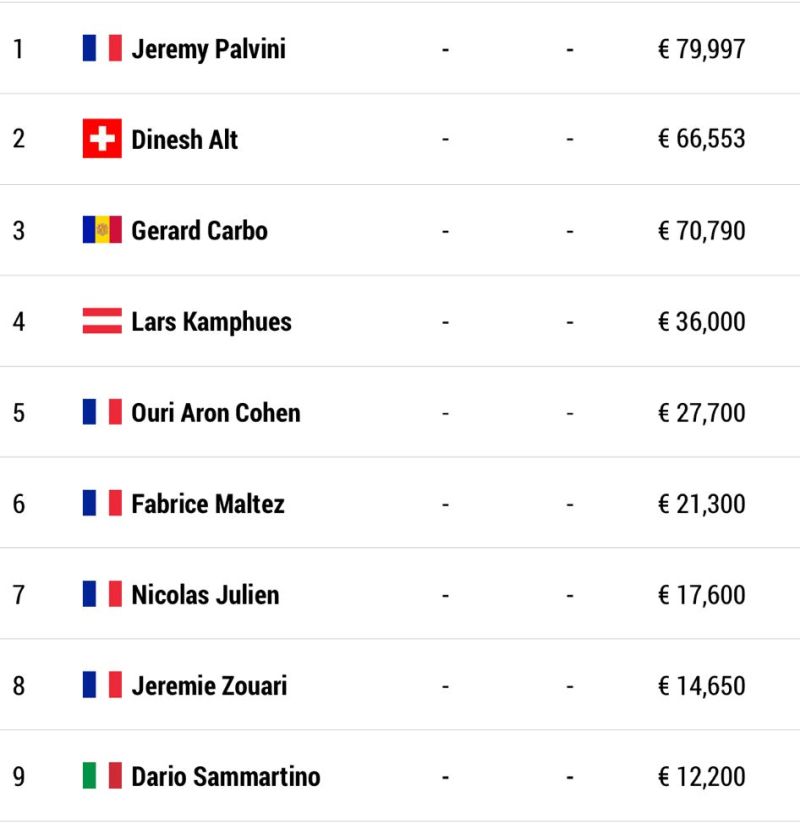Screen dimensions: 800x830
Task: Click the name Nicolas Julien
Action: pos(205,595)
